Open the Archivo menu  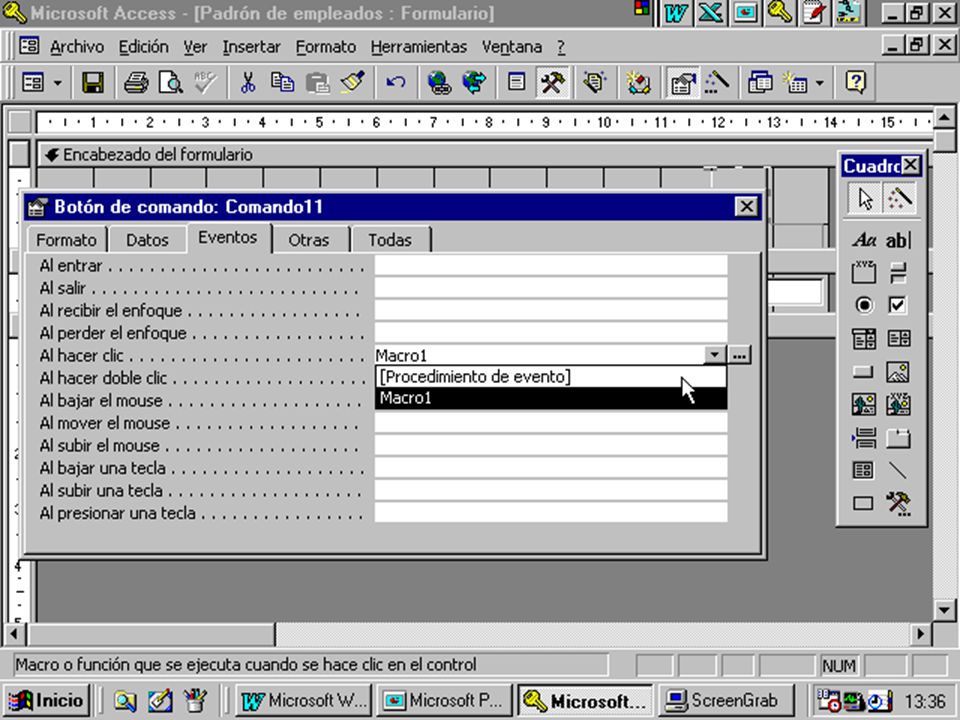tap(77, 47)
